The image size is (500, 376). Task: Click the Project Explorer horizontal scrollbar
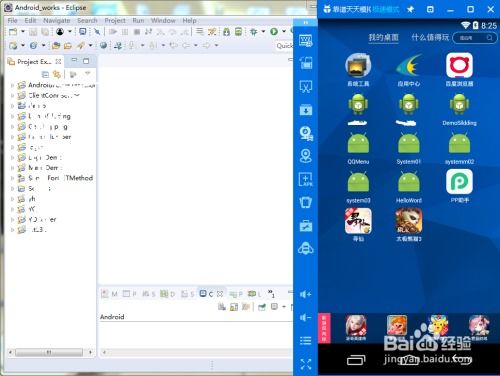pos(50,352)
